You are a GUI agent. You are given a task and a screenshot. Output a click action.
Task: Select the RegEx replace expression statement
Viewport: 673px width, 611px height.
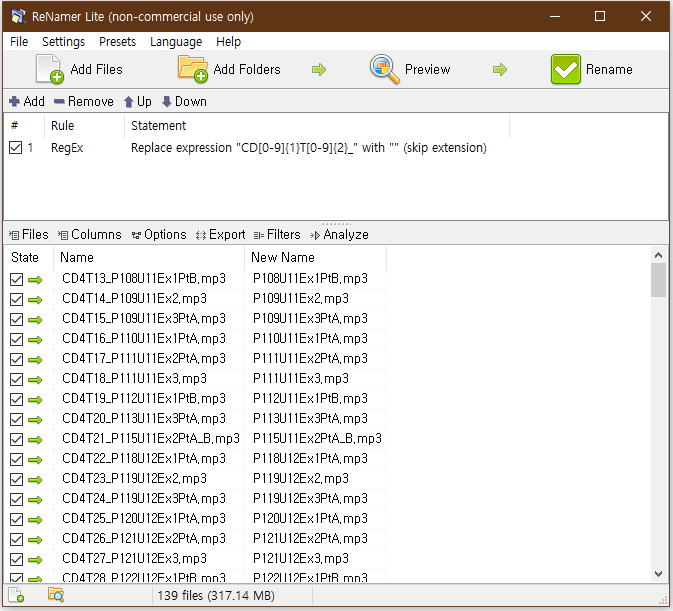tap(309, 148)
